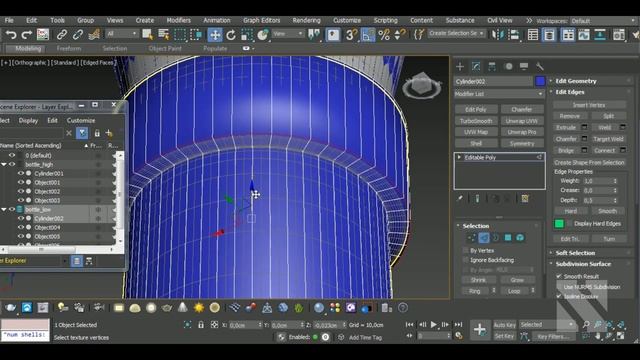Toggle the Ignore Backfacing checkbox

tap(466, 260)
